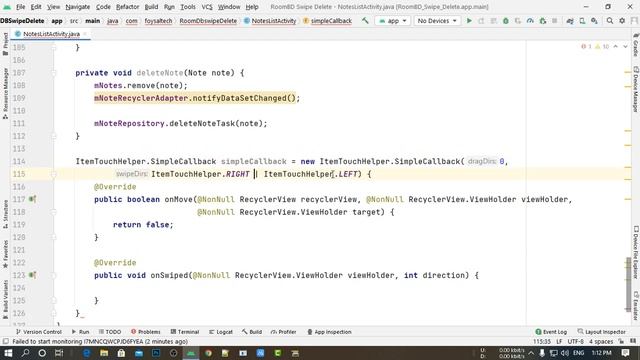Click the Make Project hammer icon
This screenshot has width=640, height=360.
(365, 20)
